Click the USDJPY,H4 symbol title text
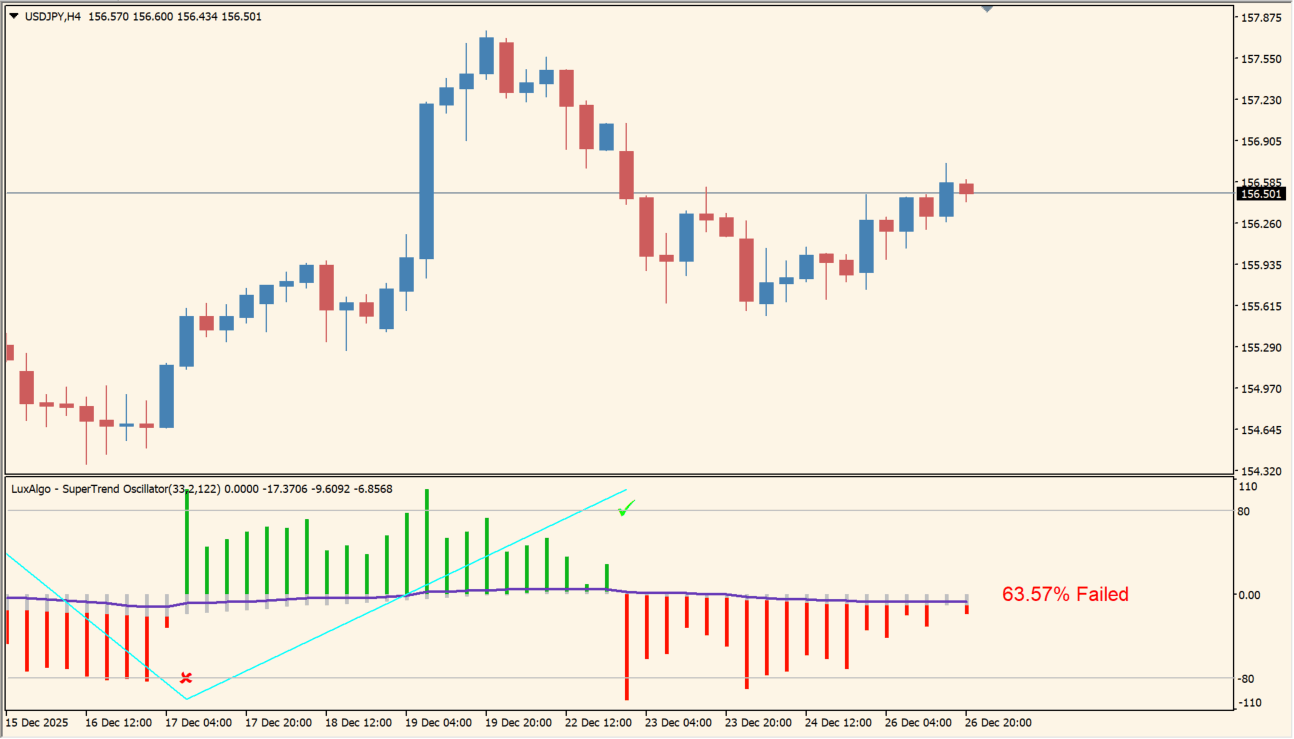Image resolution: width=1294 pixels, height=739 pixels. (x=51, y=16)
